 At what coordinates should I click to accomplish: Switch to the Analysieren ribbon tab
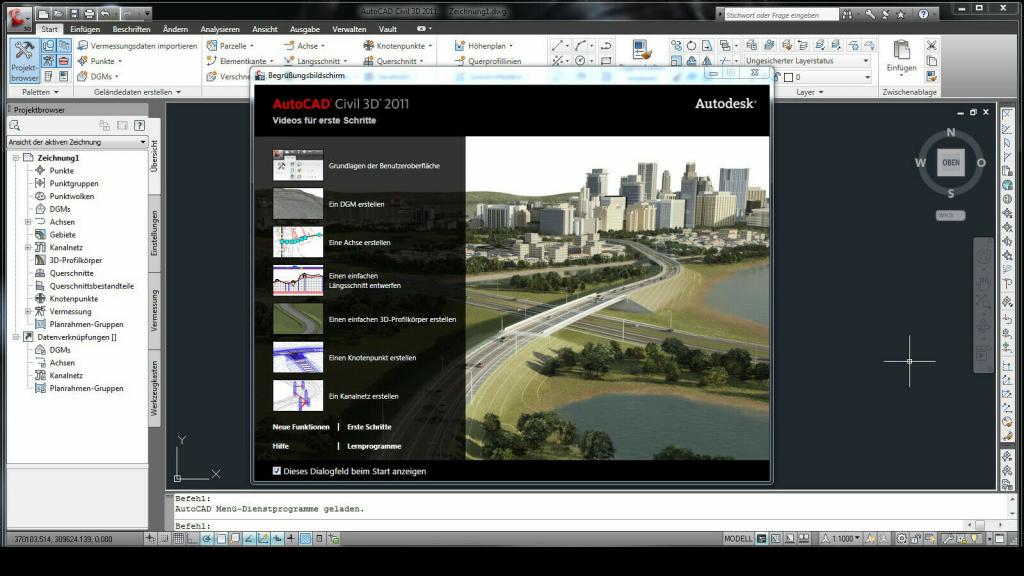coord(220,29)
